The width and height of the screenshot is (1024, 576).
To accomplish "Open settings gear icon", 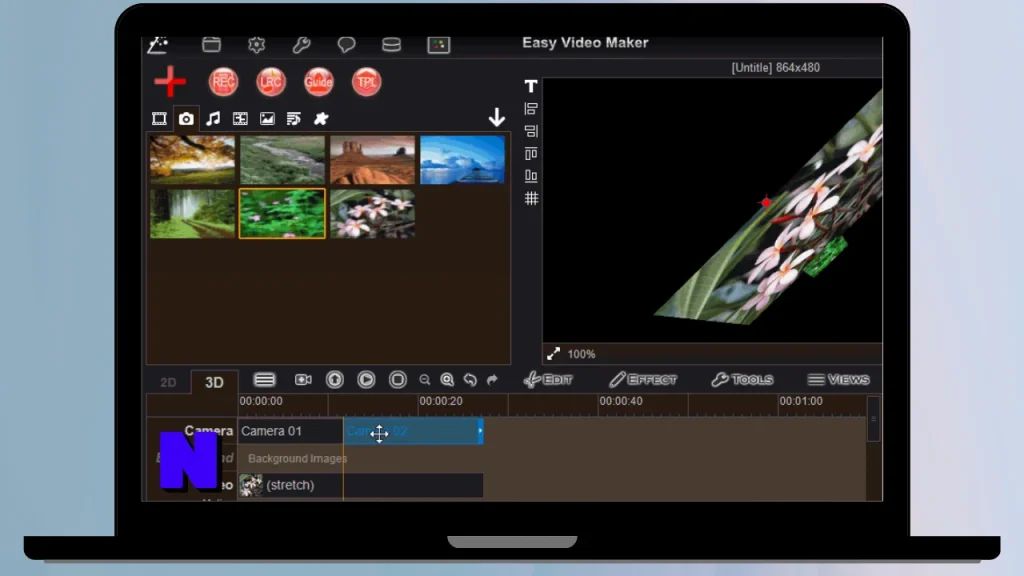I will pos(257,44).
